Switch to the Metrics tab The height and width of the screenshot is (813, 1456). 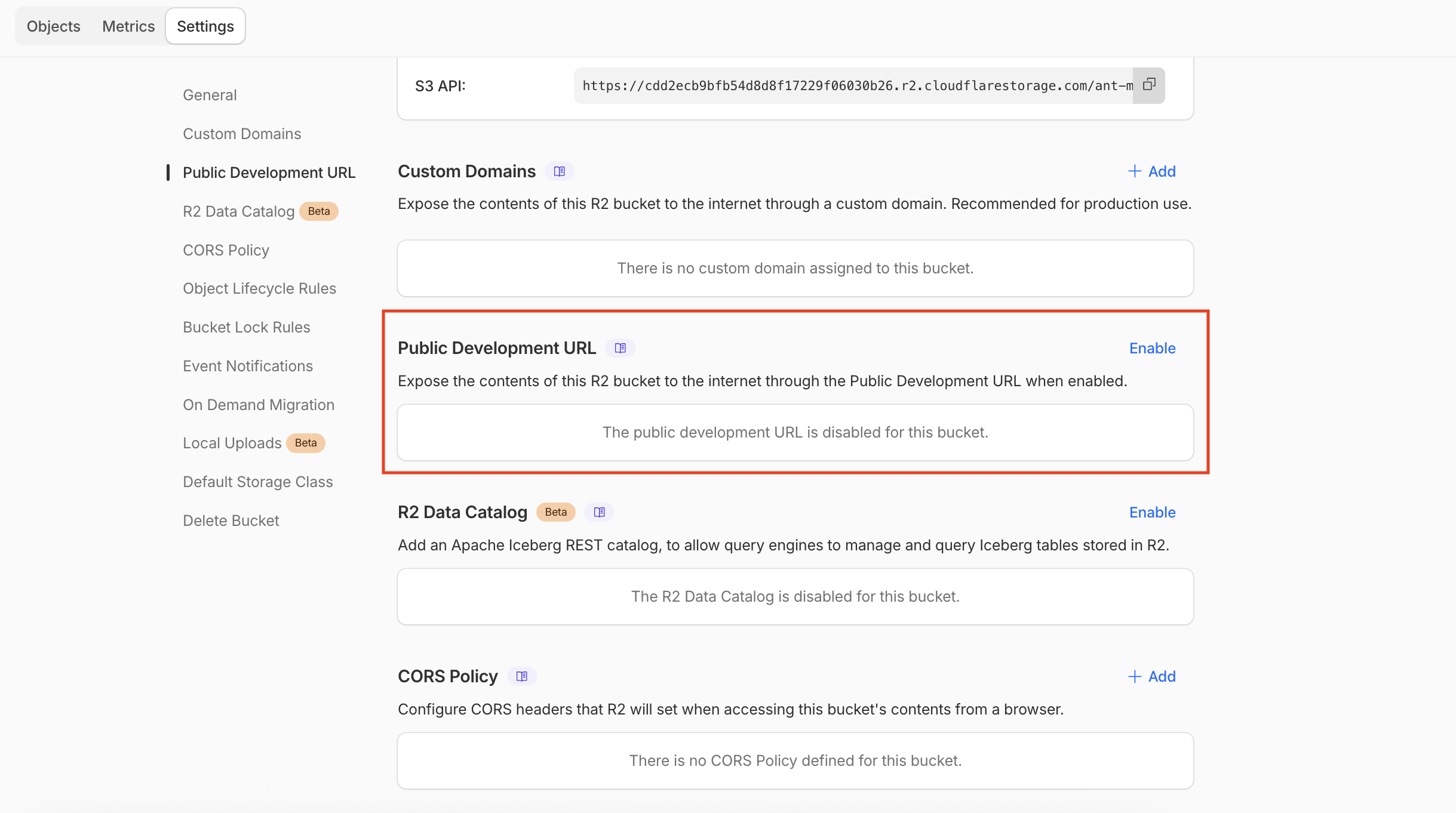(x=128, y=26)
